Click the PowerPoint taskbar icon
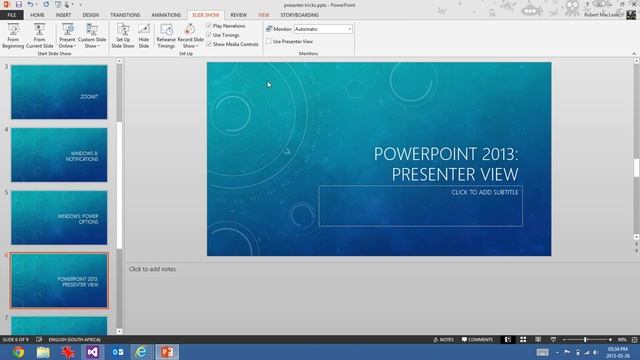 (x=167, y=352)
